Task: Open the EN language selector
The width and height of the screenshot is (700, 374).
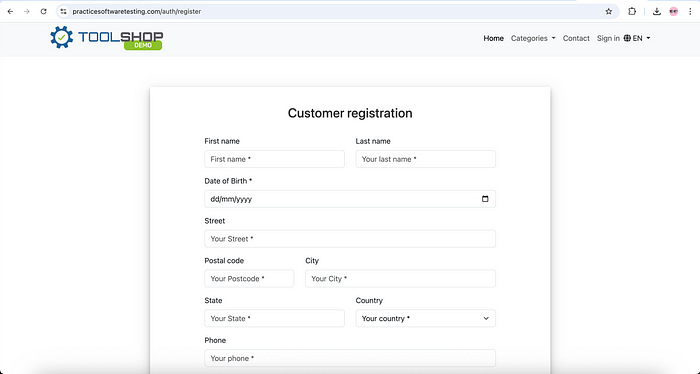Action: (637, 38)
